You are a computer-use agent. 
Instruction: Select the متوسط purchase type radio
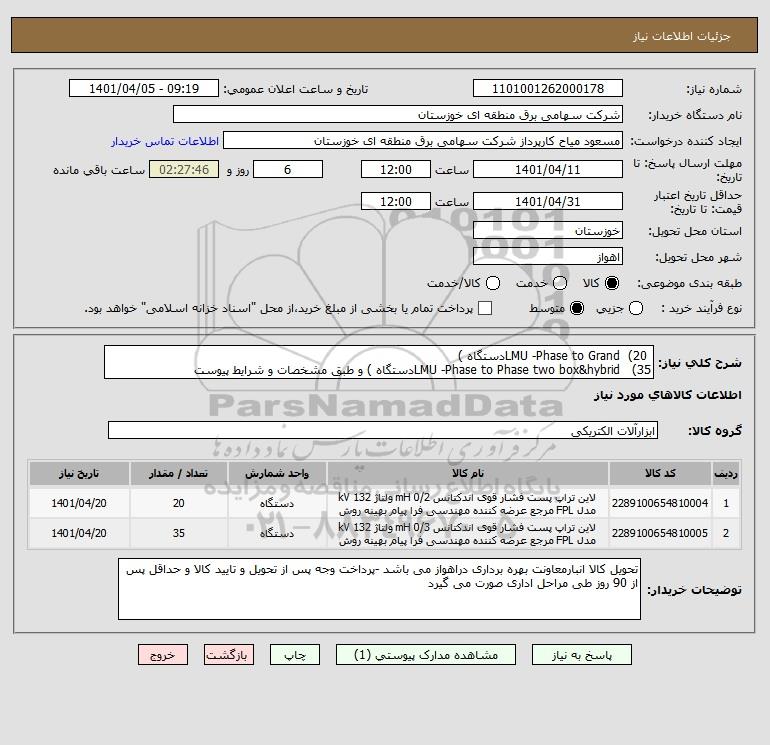[x=577, y=308]
